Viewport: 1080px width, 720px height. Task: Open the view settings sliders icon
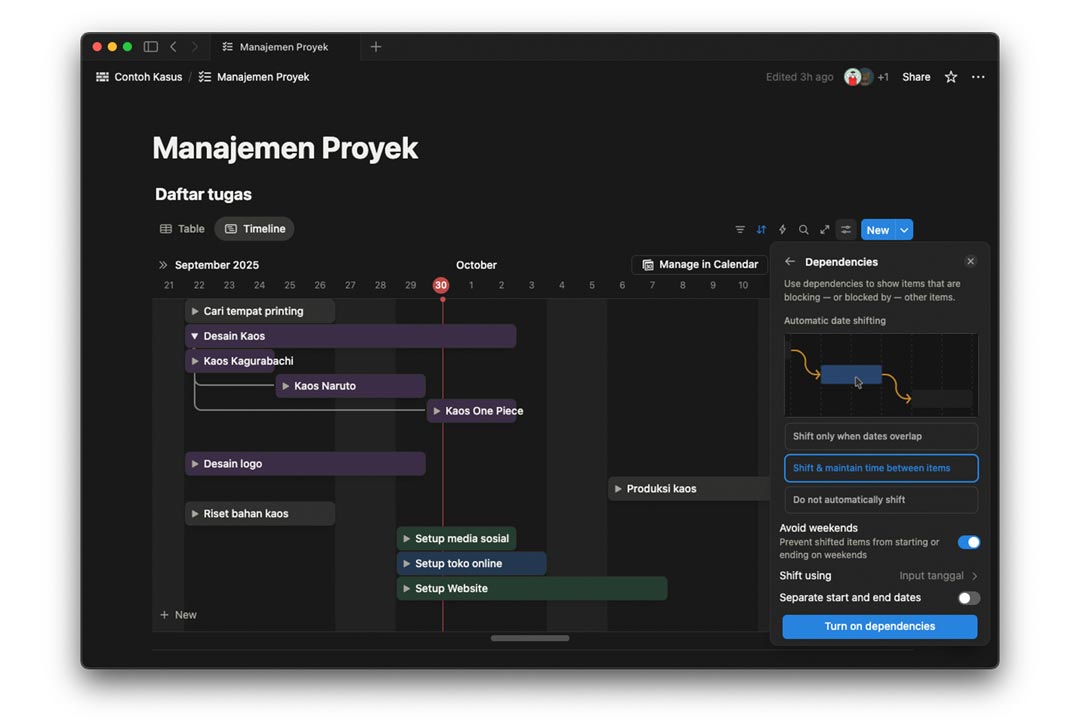(x=846, y=230)
